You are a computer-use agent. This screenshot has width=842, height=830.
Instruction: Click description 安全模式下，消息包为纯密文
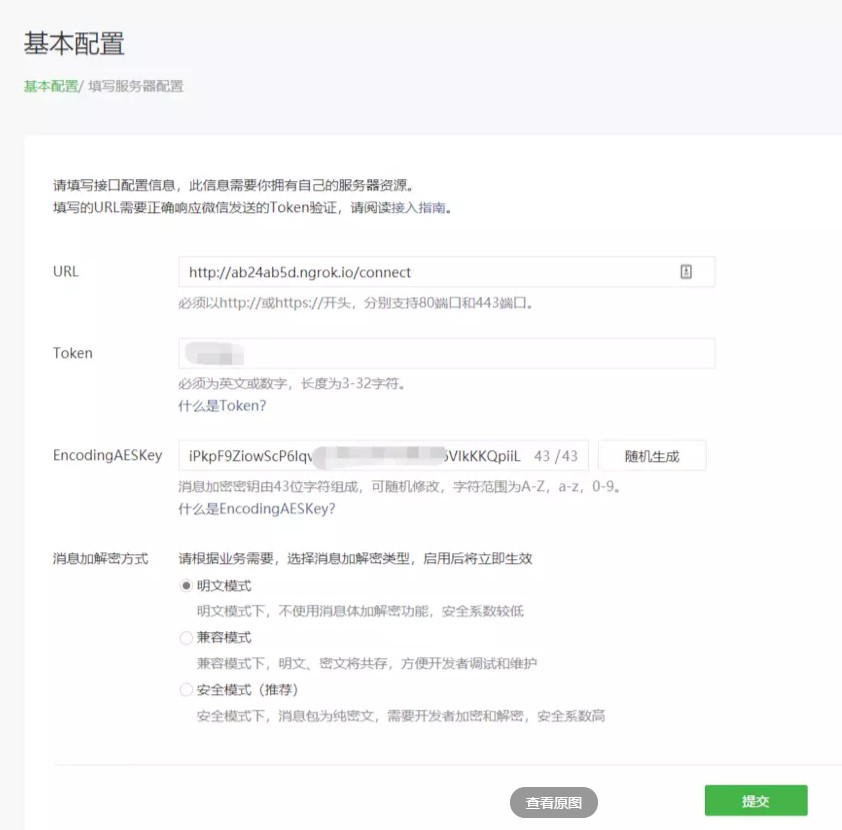285,716
